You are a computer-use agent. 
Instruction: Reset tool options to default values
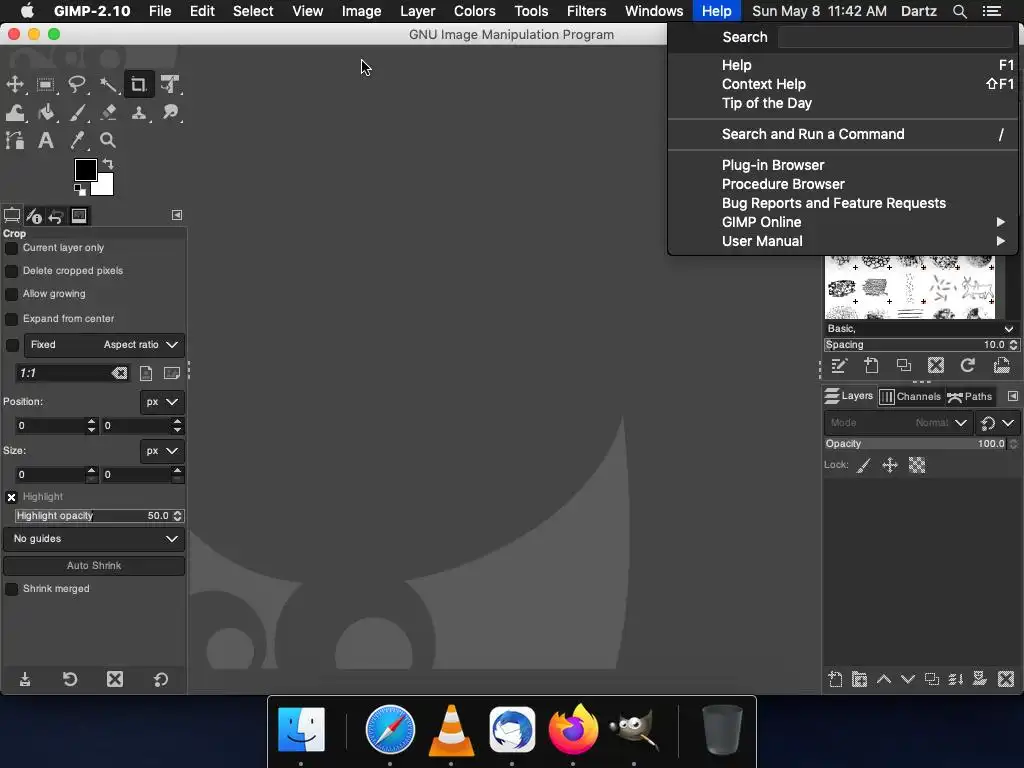(161, 679)
